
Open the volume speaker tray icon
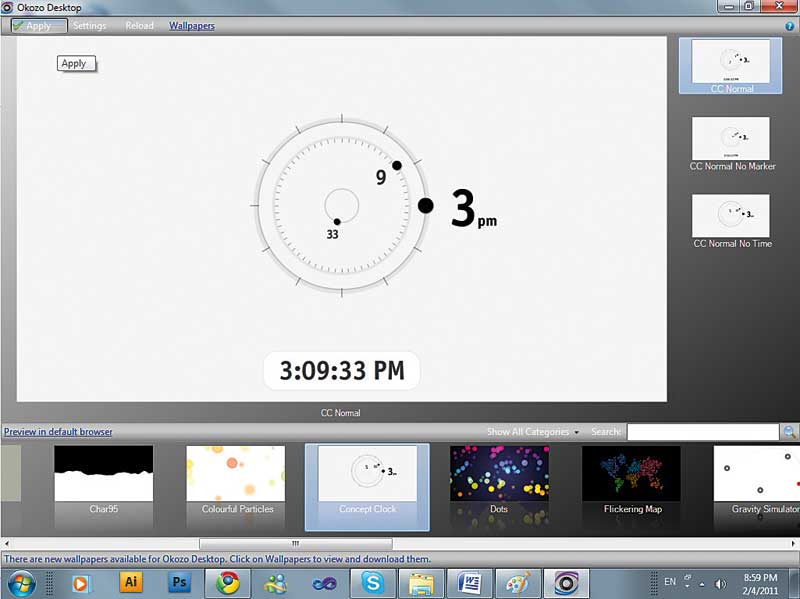point(720,584)
